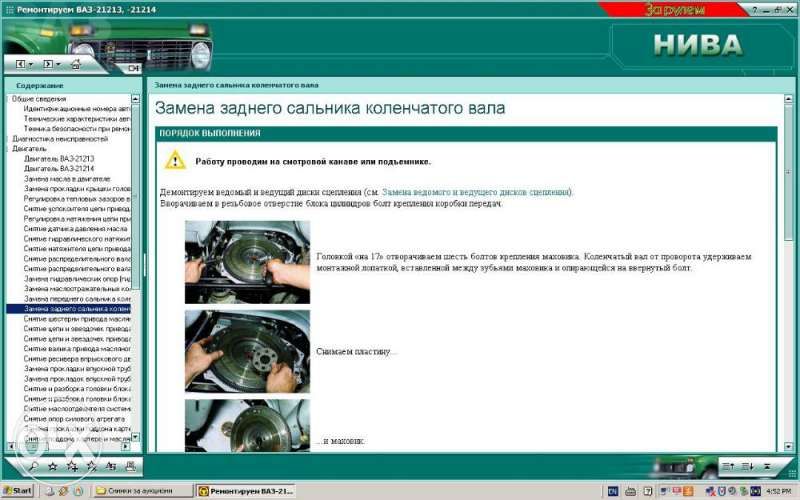
Task: Open link Замена ведомого и ведущего дисков сцепления
Action: (x=477, y=192)
